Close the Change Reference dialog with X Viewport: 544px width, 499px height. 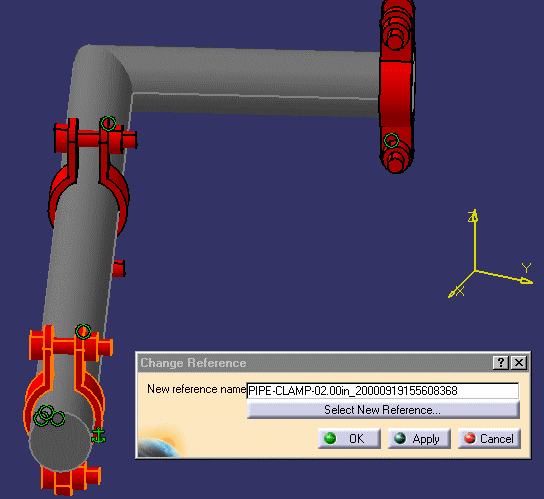point(519,363)
